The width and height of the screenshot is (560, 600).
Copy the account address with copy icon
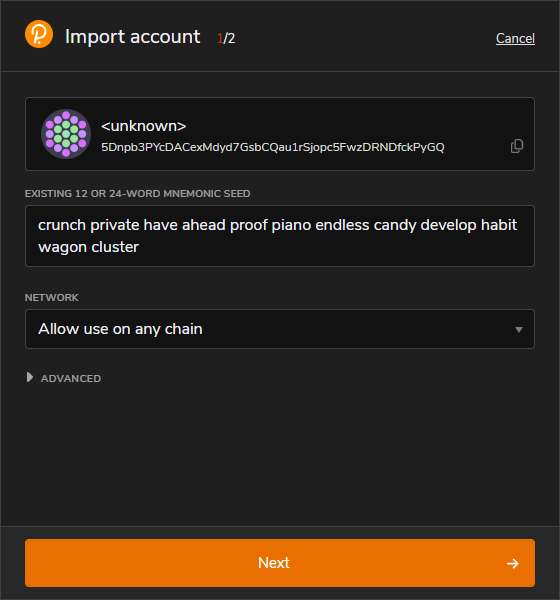(517, 146)
